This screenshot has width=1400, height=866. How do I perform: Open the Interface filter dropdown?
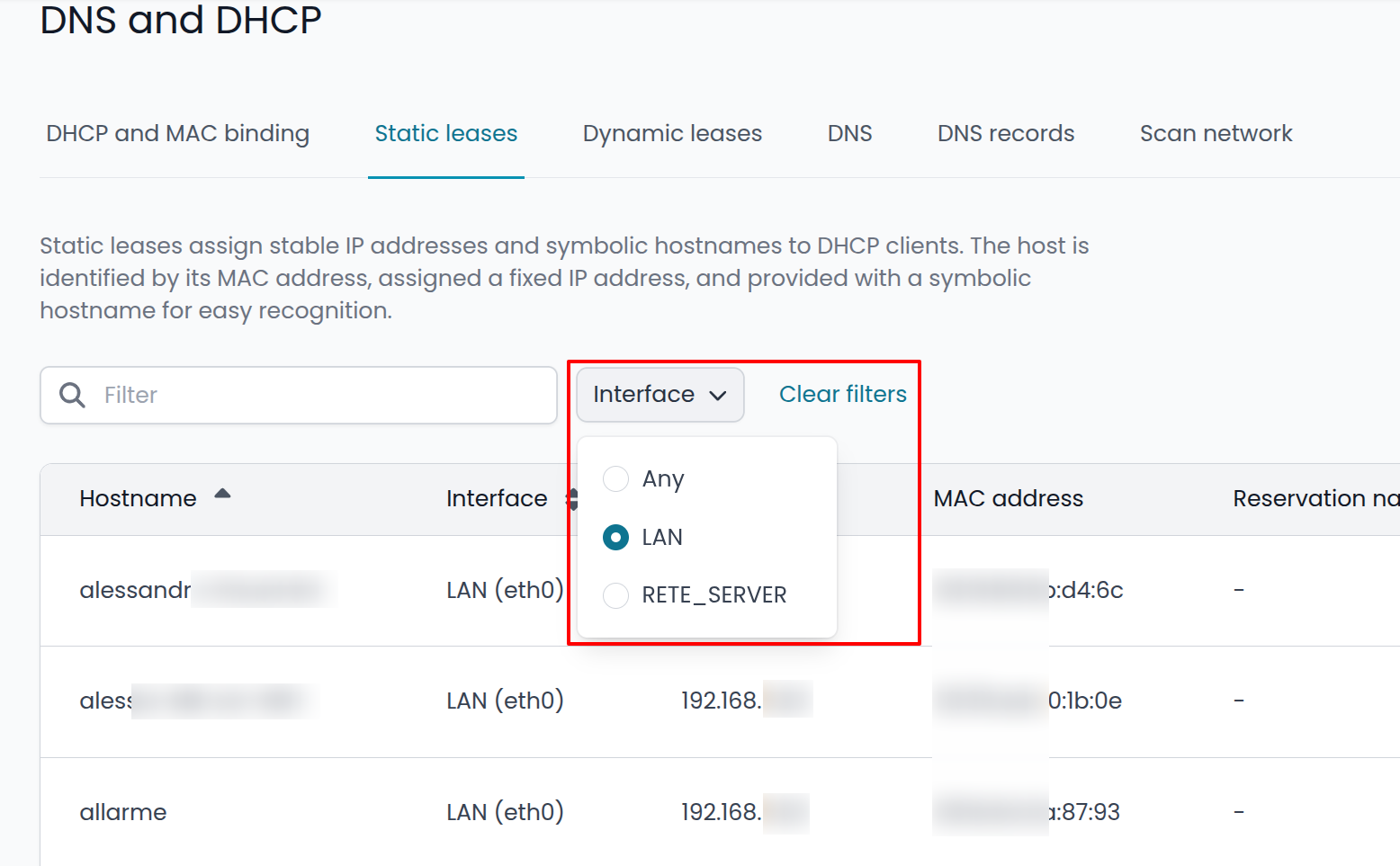click(660, 395)
